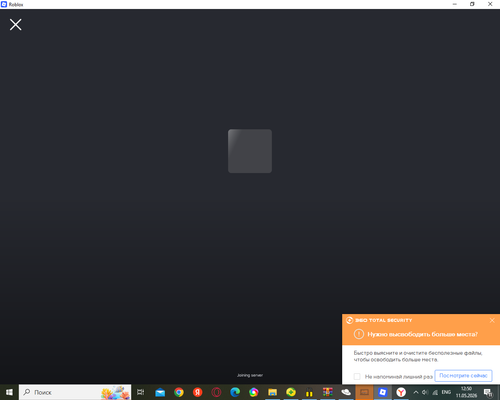Open network settings in system tray
The height and width of the screenshot is (400, 500).
tap(435, 392)
